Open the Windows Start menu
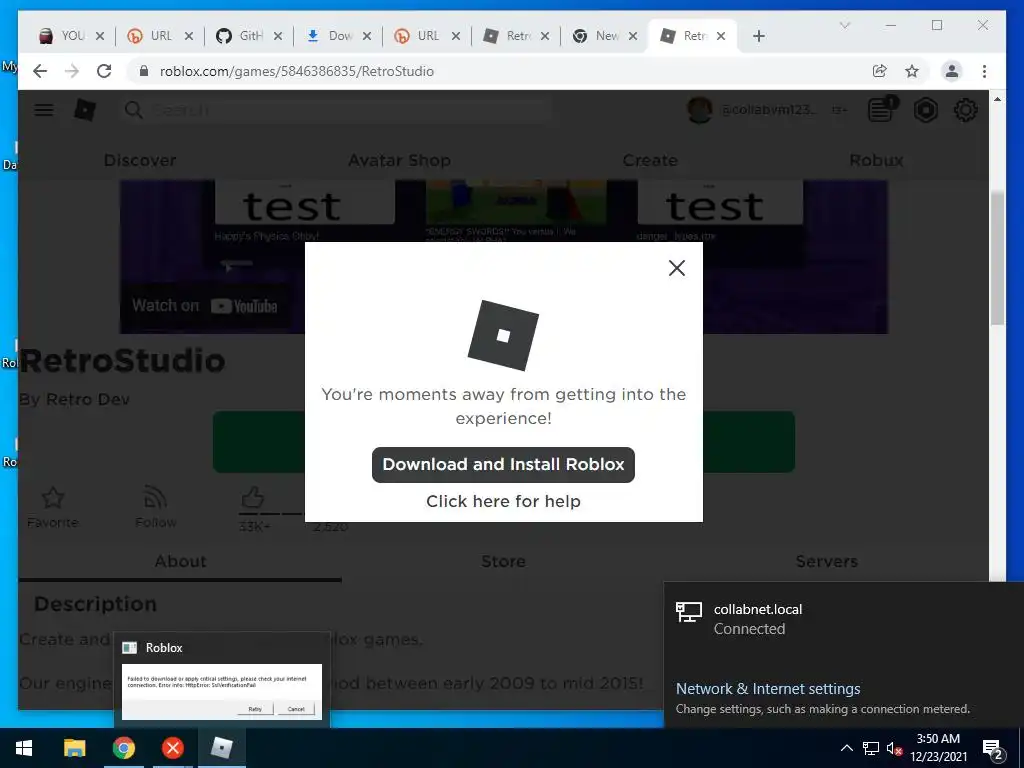Viewport: 1024px width, 768px height. [x=24, y=748]
